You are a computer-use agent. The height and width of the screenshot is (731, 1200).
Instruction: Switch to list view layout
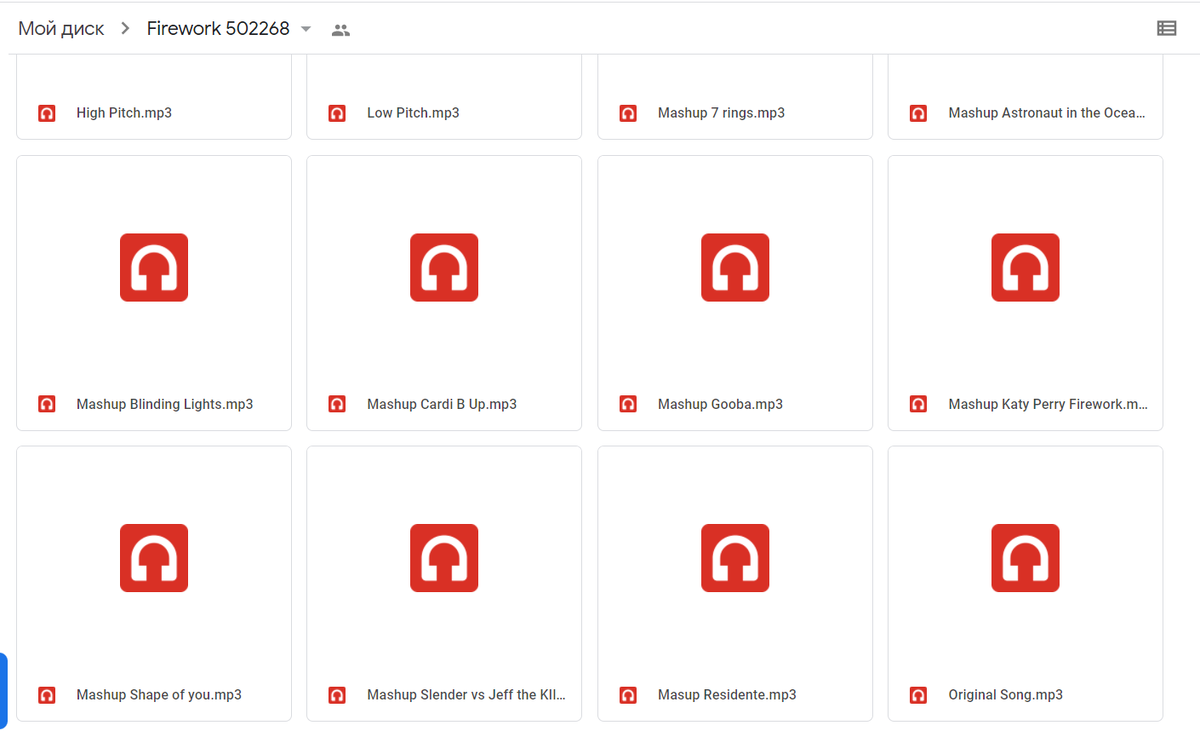click(1166, 28)
